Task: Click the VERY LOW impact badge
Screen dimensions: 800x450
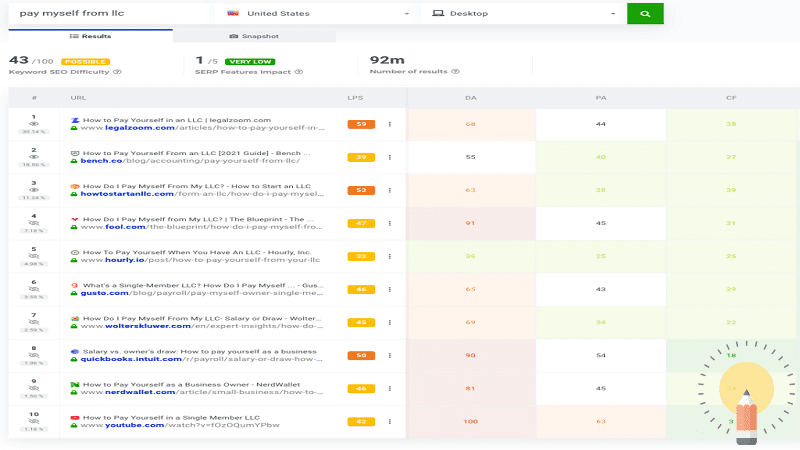Action: 250,62
